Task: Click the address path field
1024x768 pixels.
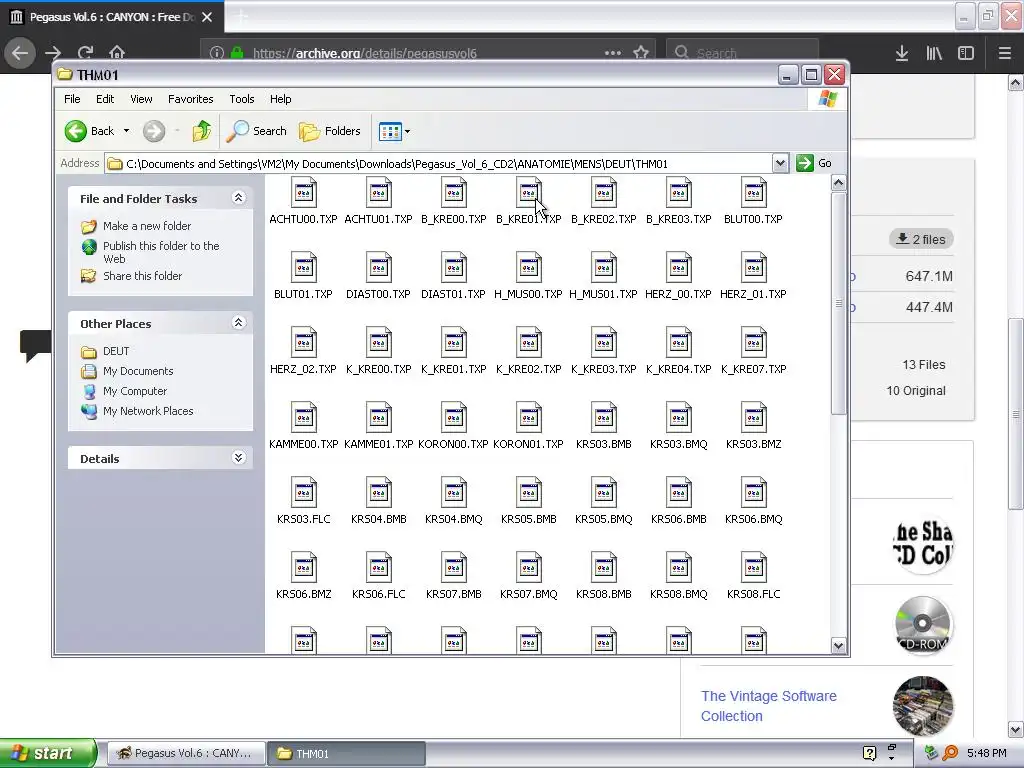Action: pos(438,164)
